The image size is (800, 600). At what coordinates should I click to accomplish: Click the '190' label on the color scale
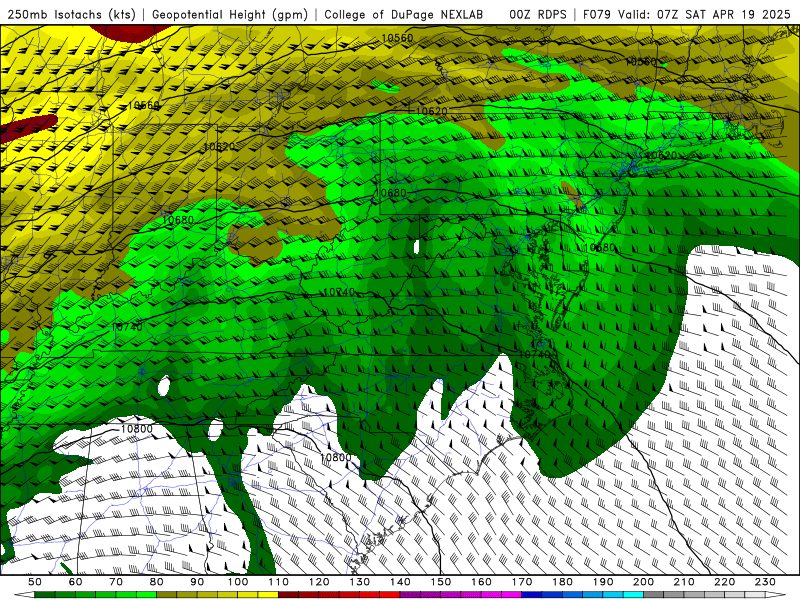pos(603,582)
